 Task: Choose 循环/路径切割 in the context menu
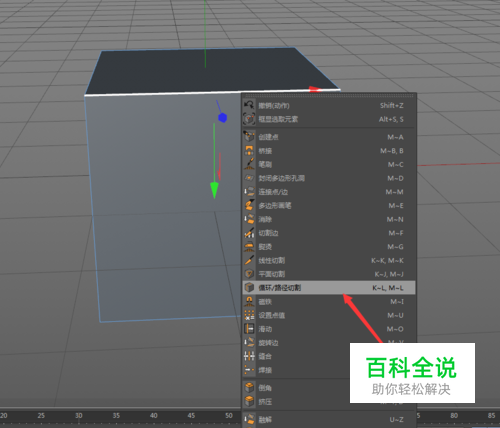click(x=329, y=287)
